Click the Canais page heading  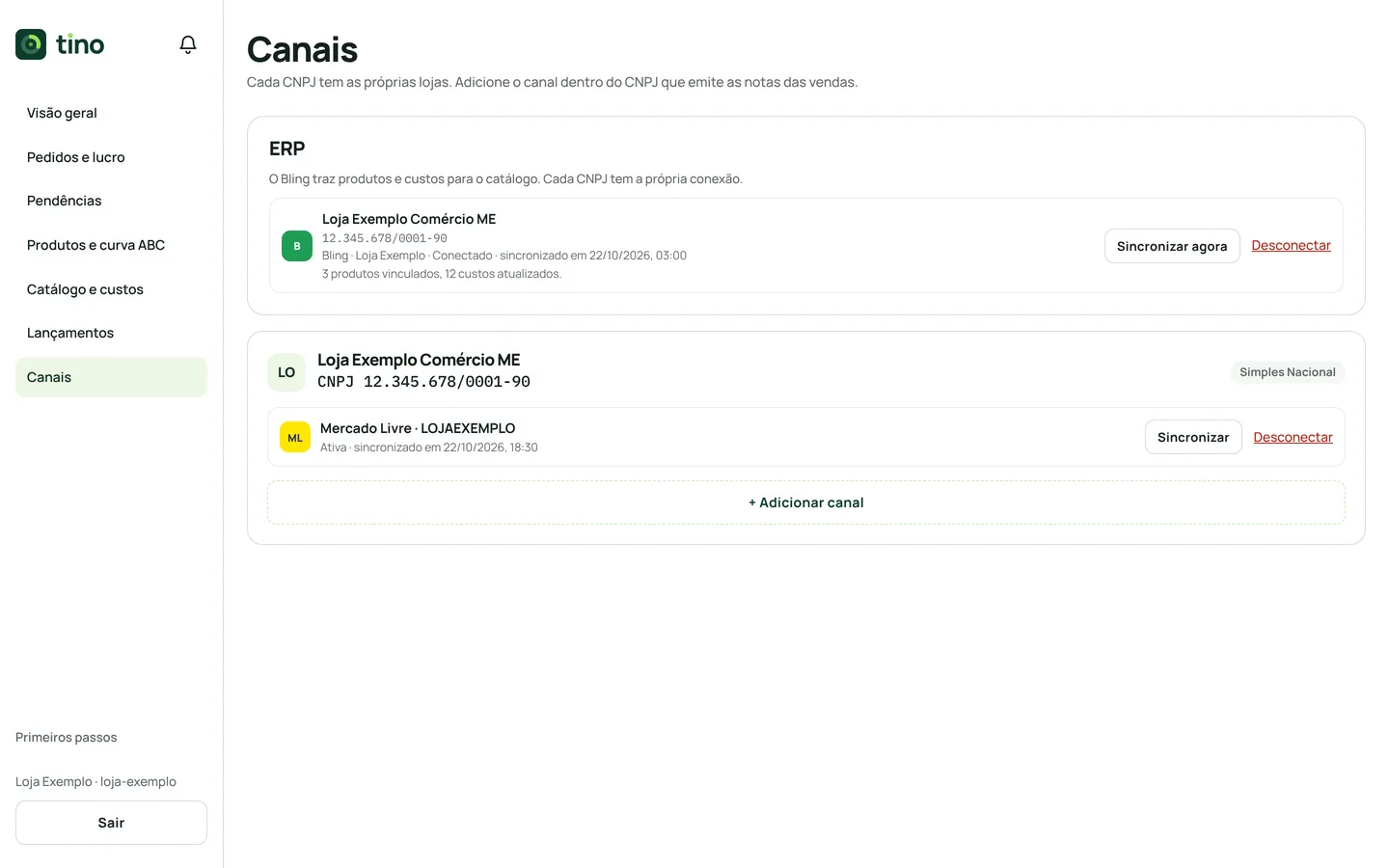point(302,49)
